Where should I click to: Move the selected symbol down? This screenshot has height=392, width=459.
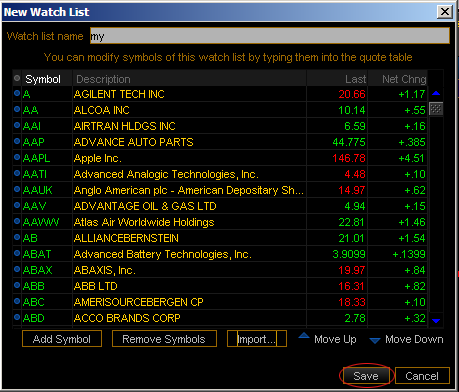(x=406, y=340)
